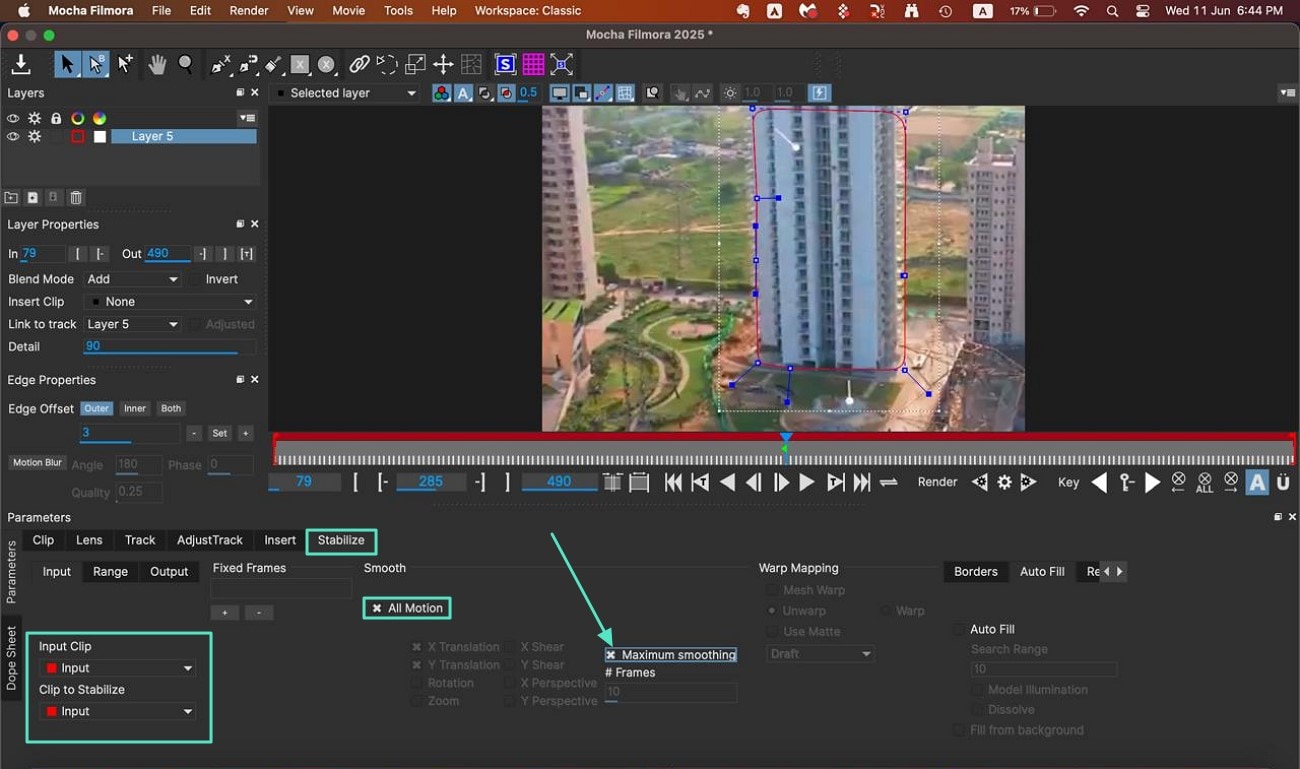Open the Draft quality dropdown
This screenshot has height=769, width=1300.
(x=820, y=653)
